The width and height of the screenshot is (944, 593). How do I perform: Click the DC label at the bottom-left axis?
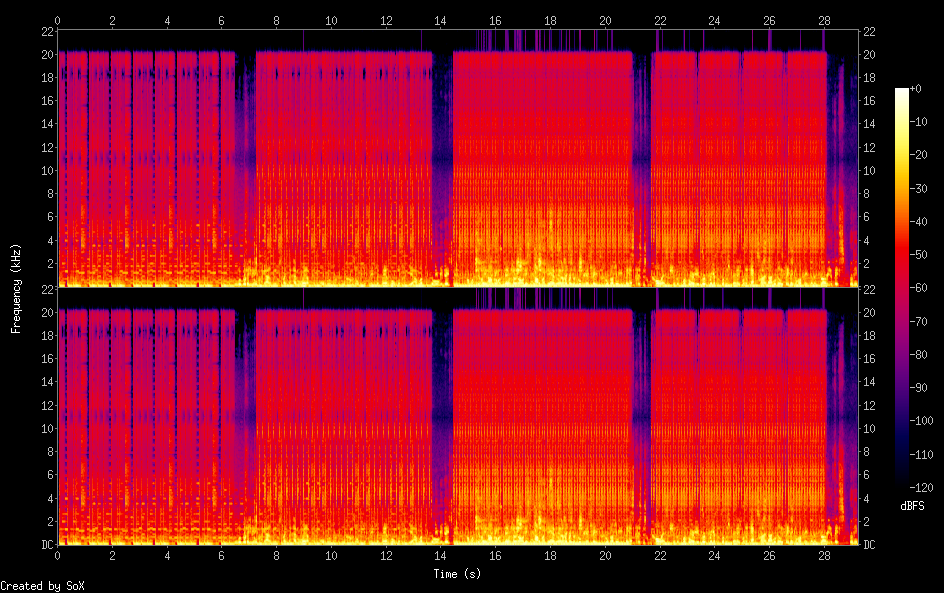[46, 545]
